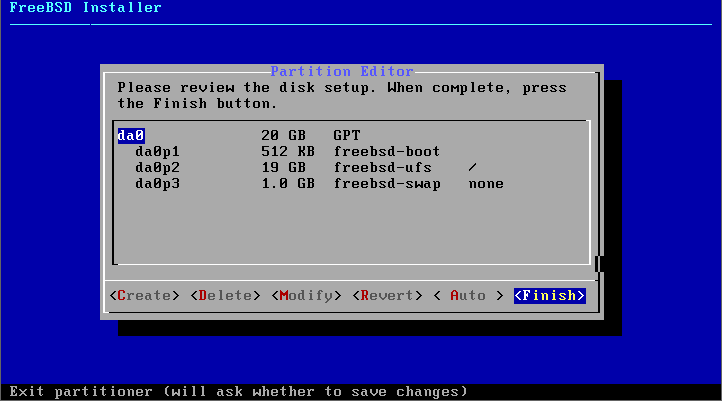Viewport: 722px width, 401px height.
Task: Click the 512 KB size value
Action: click(x=288, y=151)
